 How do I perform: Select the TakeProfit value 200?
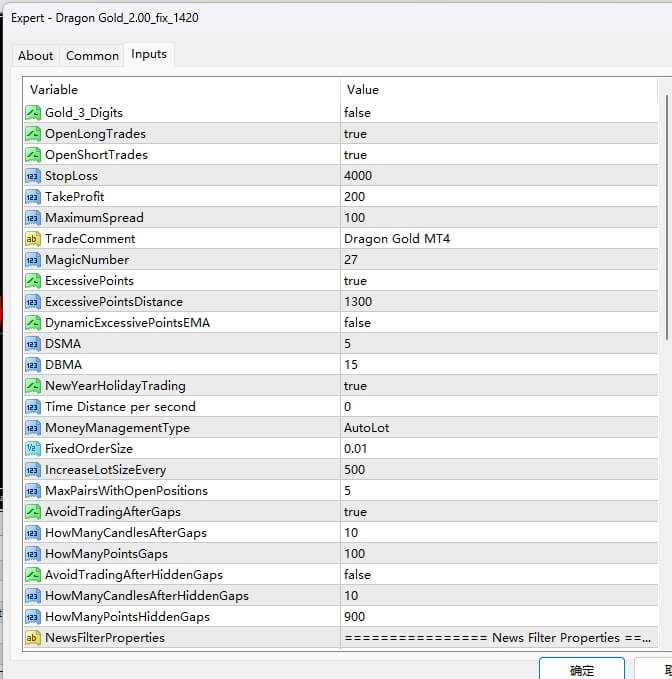354,197
